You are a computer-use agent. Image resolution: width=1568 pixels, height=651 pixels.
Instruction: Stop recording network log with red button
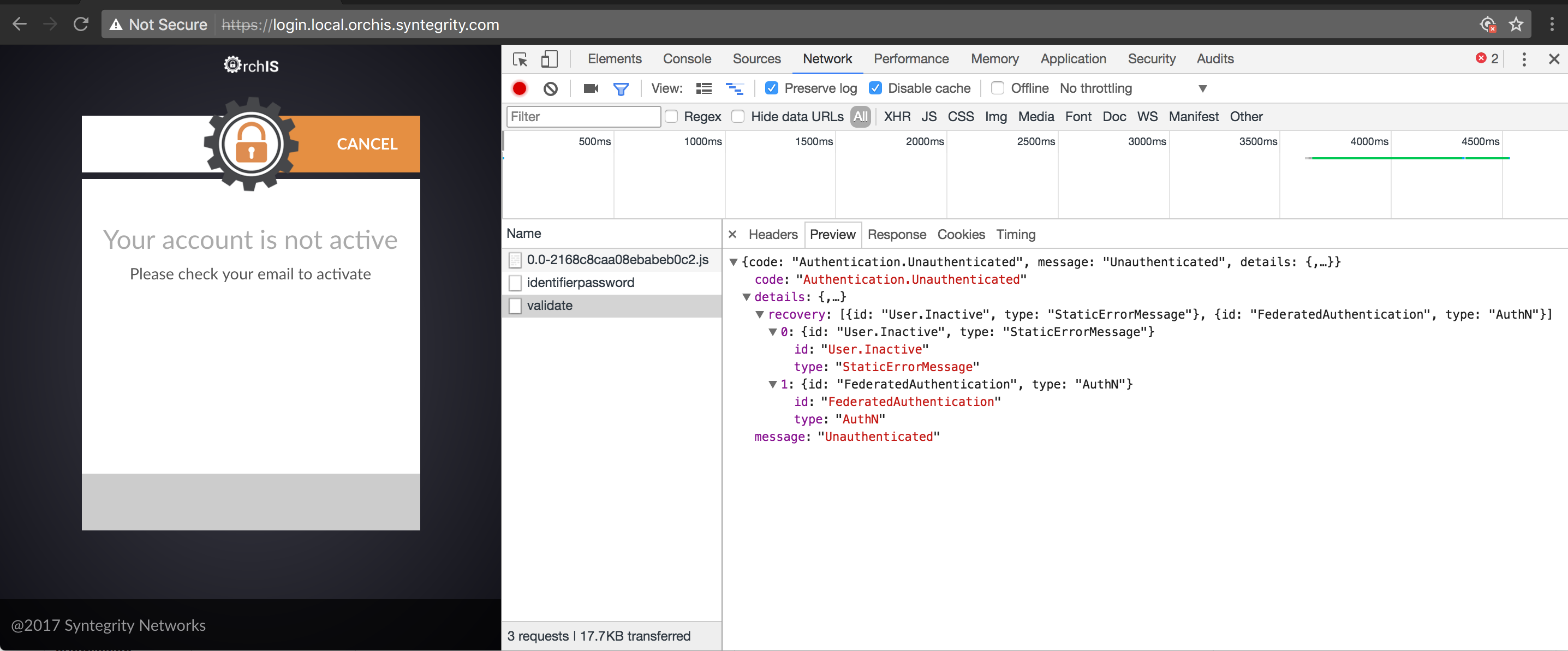(x=519, y=89)
